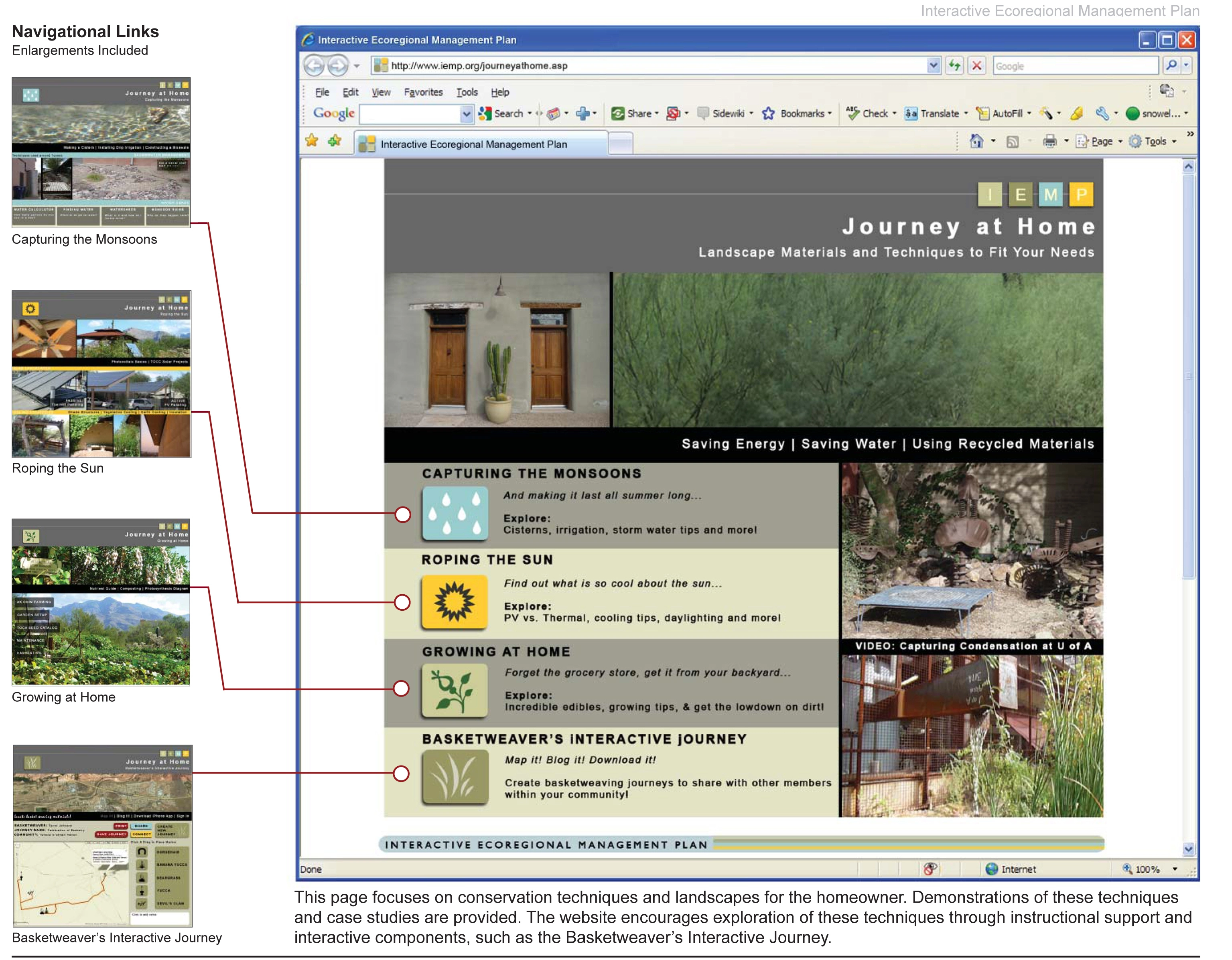Expand hidden command bar items chevron

(1190, 134)
